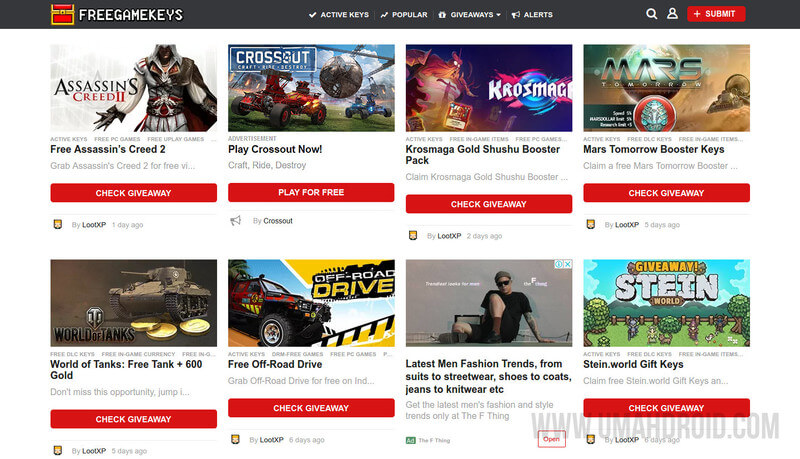Click Check Giveaway for Assassin's Creed 2

coord(133,193)
